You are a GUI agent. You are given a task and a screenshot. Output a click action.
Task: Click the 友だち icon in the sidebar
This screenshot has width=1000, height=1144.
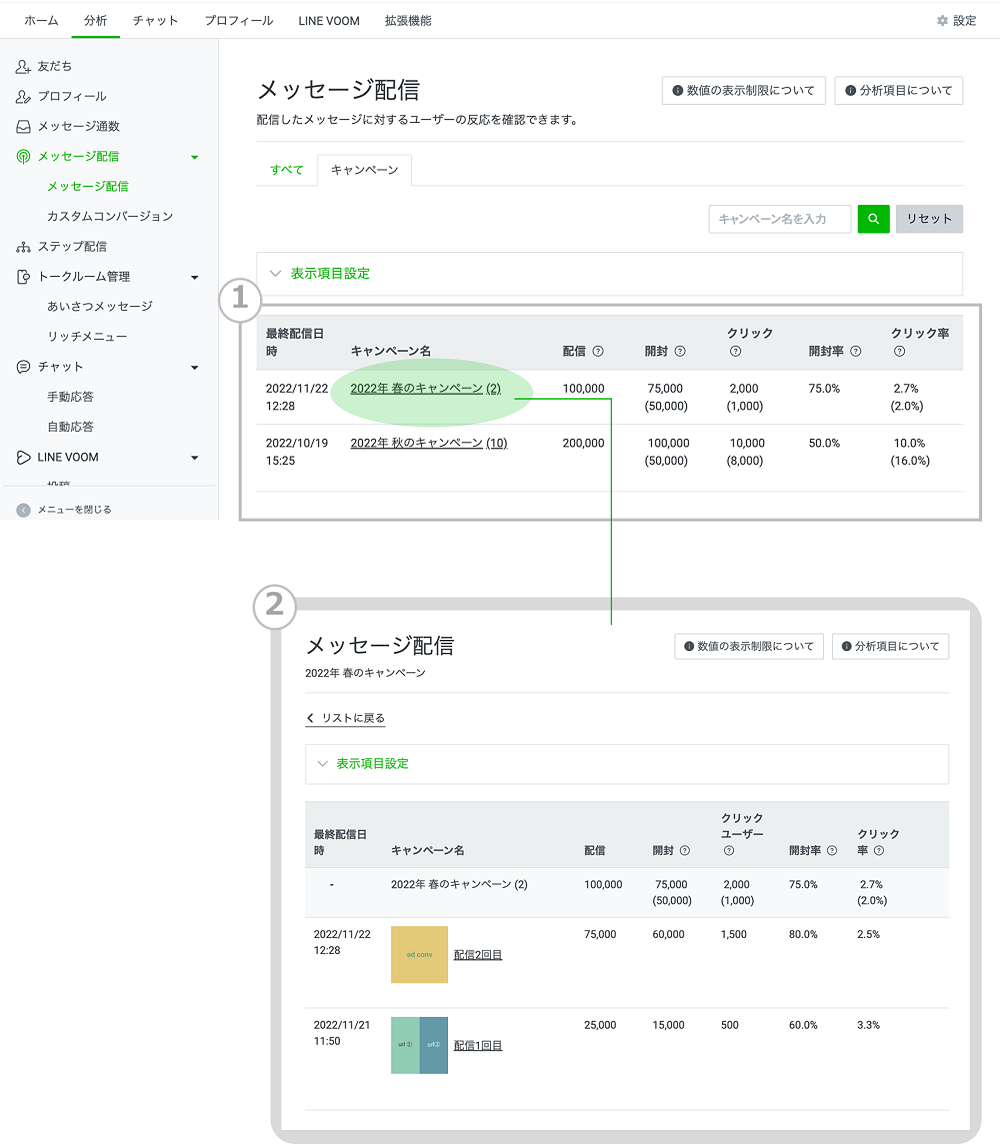(23, 66)
